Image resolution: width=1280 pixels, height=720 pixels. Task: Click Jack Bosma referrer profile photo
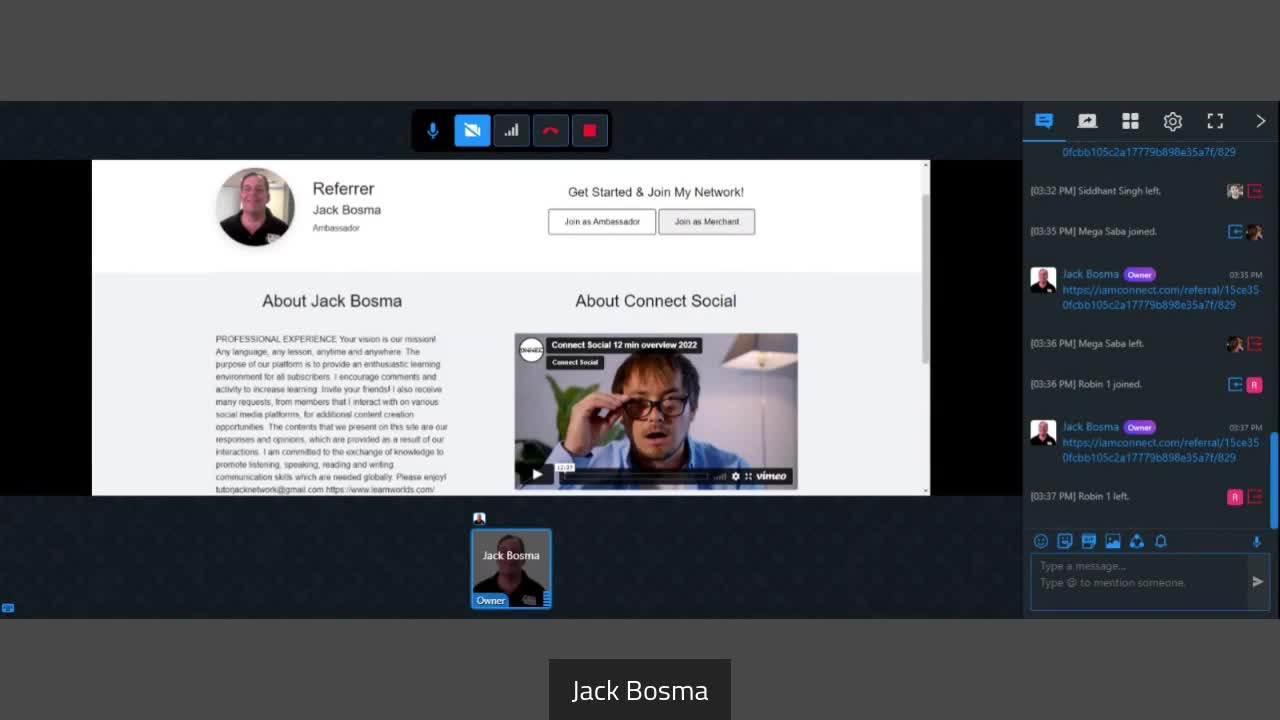[255, 207]
